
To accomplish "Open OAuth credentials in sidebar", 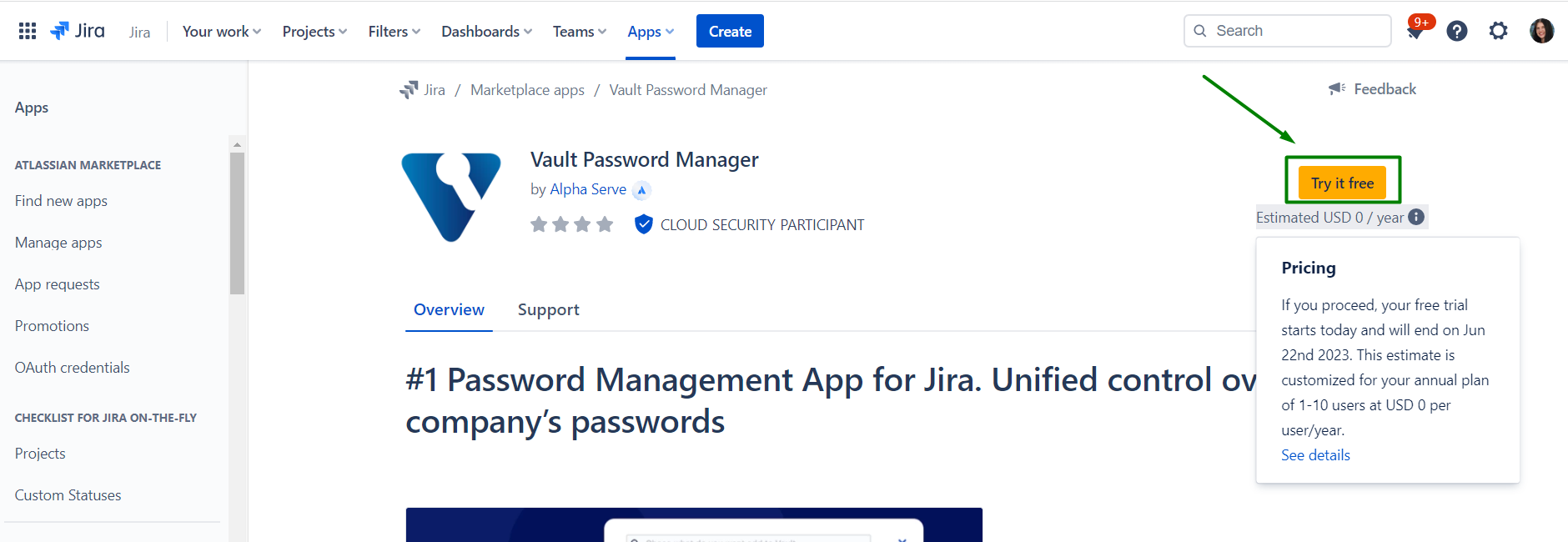I will point(72,368).
